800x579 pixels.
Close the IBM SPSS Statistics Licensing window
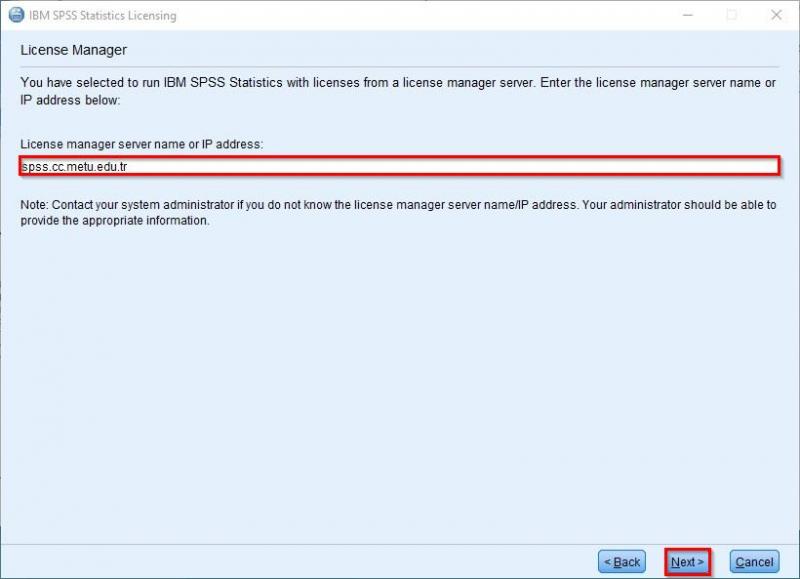[776, 15]
